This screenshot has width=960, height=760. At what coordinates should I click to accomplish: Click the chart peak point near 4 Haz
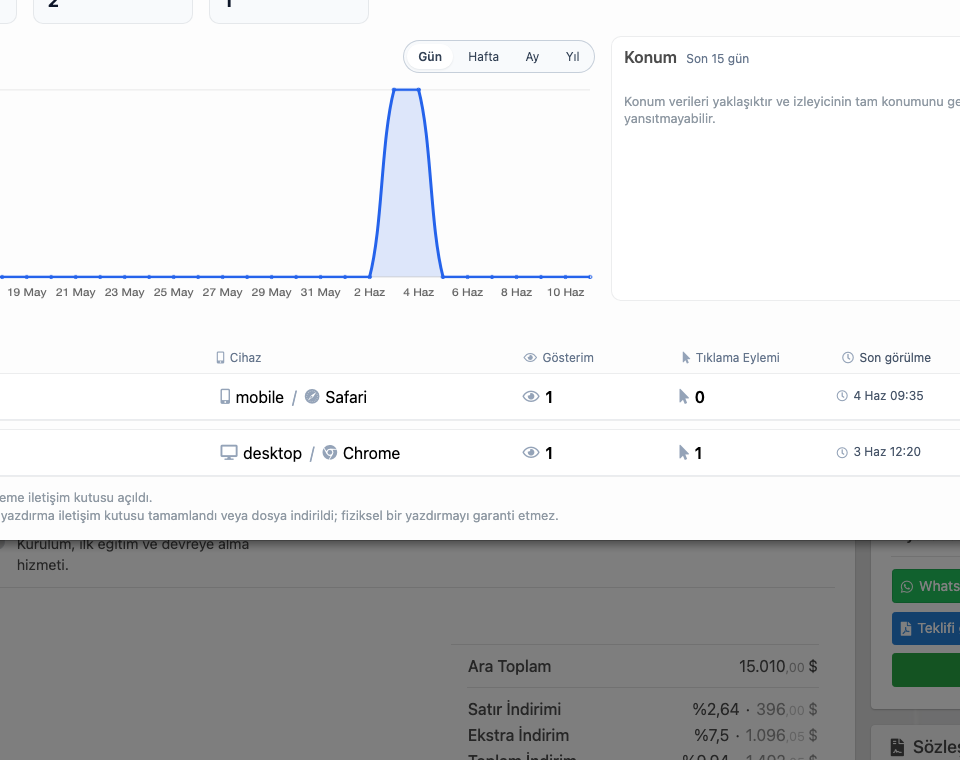coord(418,90)
